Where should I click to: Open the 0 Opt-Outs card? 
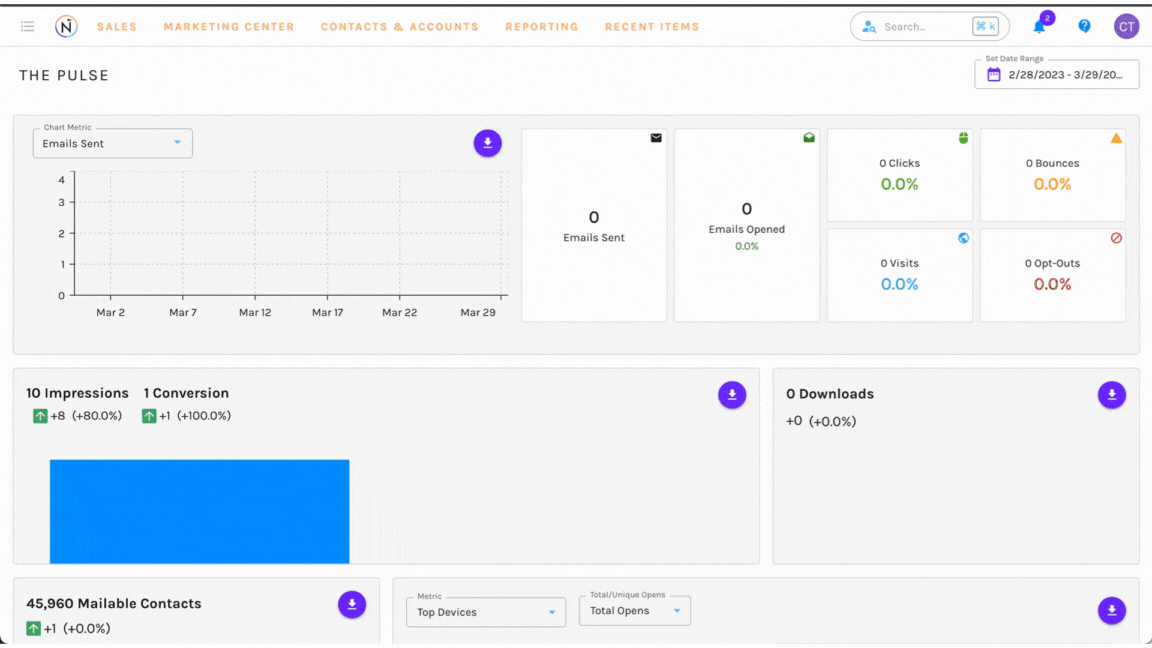[1052, 275]
